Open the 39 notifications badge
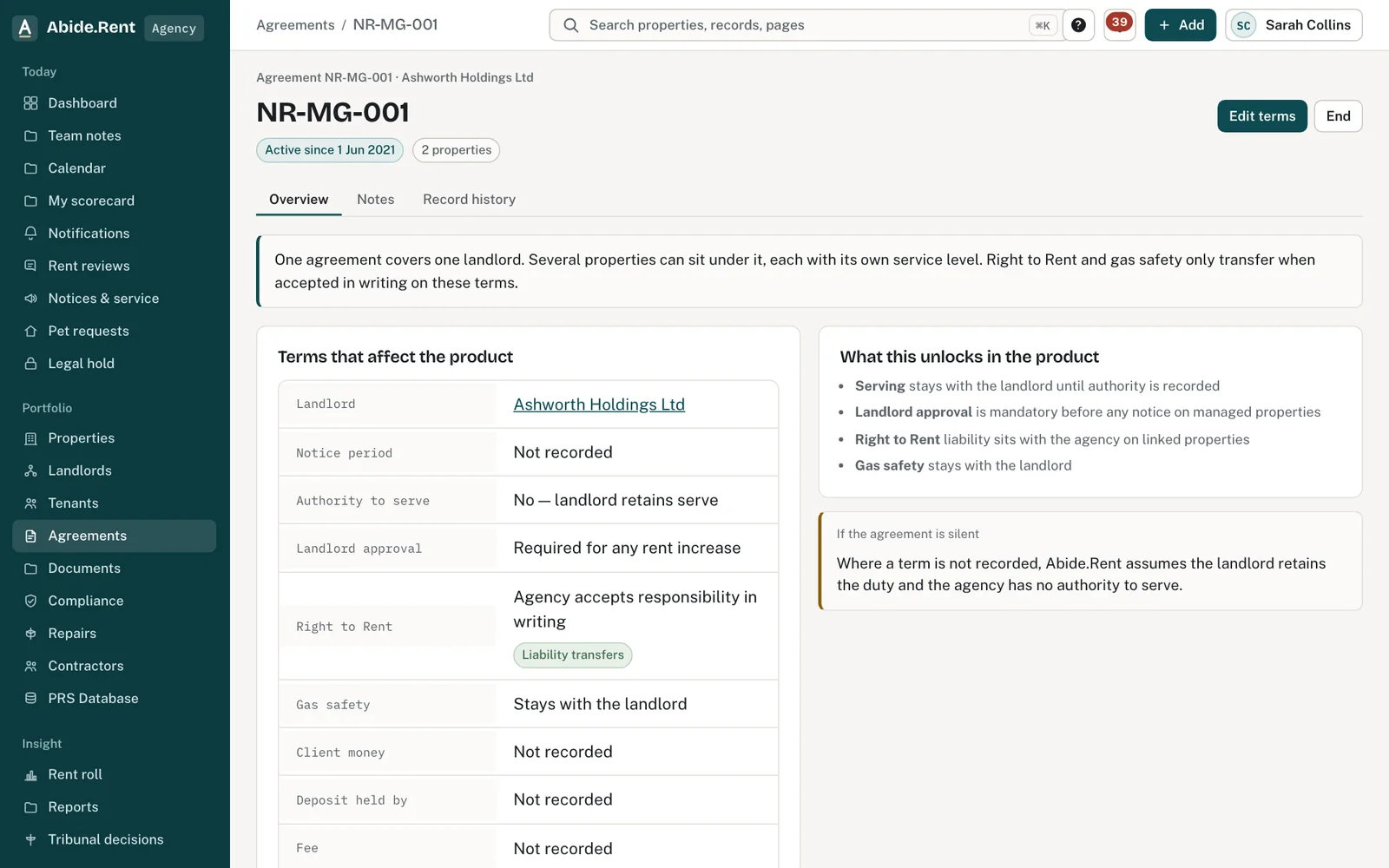This screenshot has width=1389, height=868. [x=1120, y=24]
